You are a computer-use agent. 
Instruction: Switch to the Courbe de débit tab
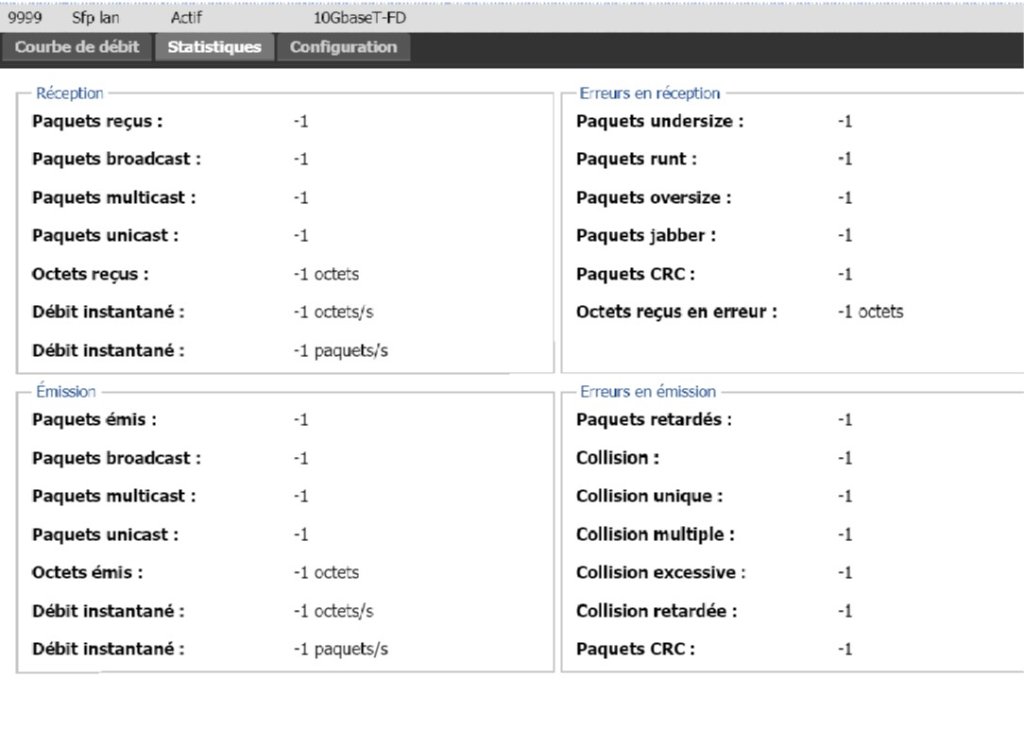[77, 47]
